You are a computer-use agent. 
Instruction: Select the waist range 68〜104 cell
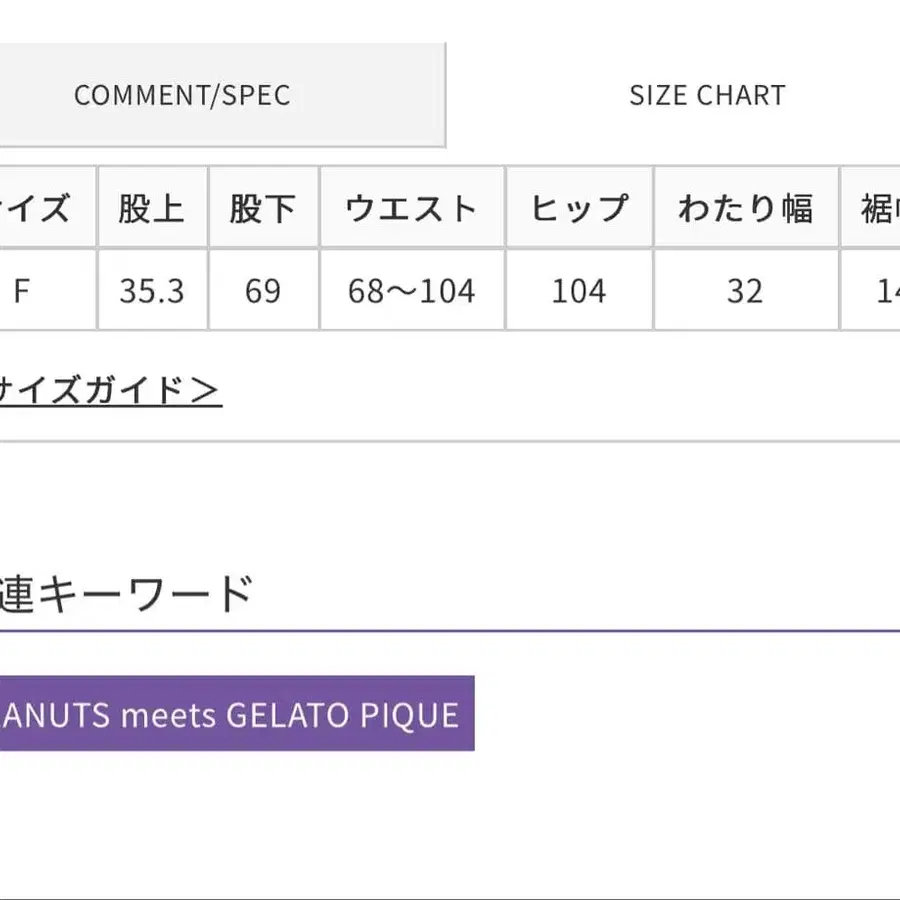[x=411, y=291]
